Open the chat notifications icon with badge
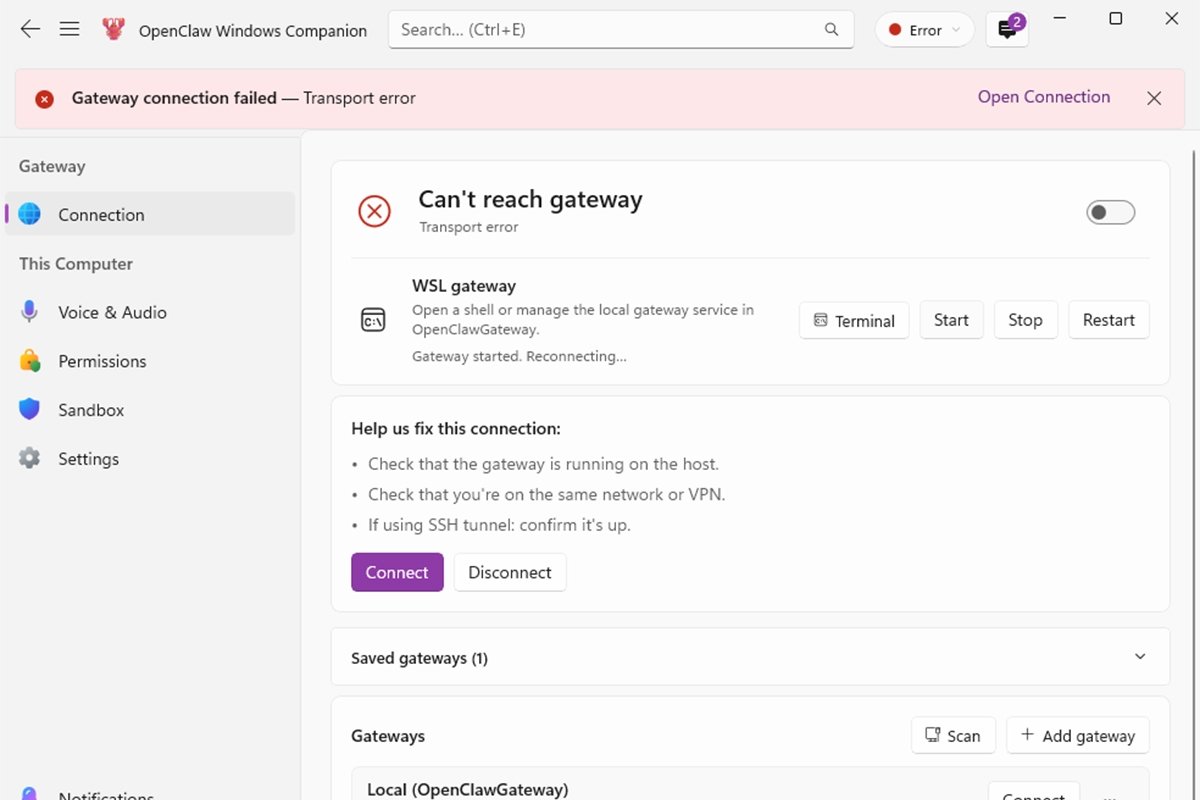This screenshot has width=1200, height=800. point(1007,30)
